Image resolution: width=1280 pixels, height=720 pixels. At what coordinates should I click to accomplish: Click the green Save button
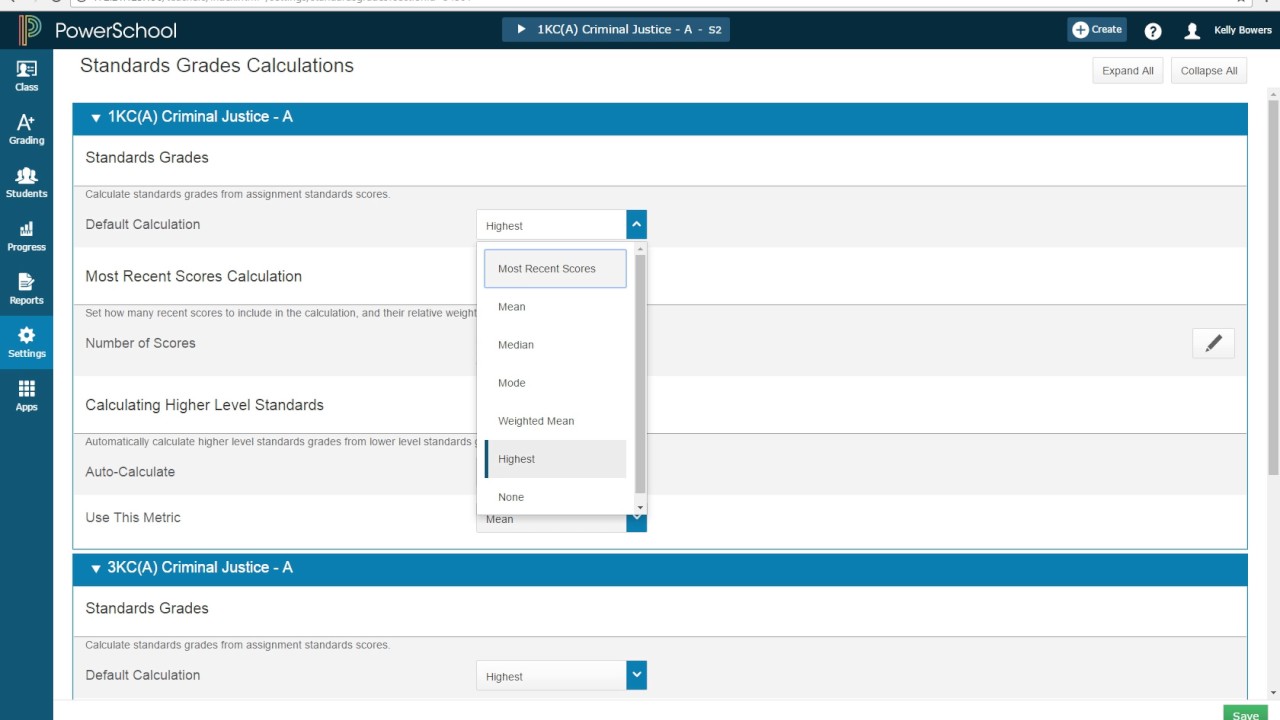point(1245,714)
